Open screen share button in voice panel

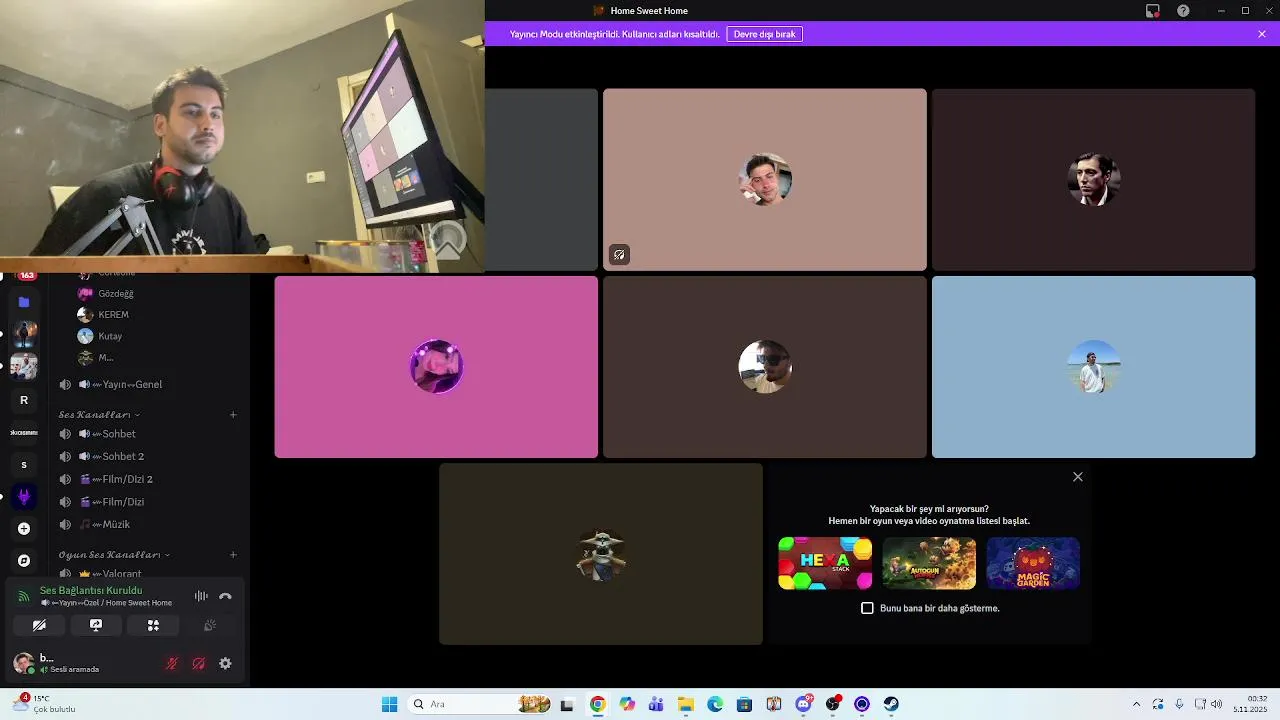[x=96, y=625]
